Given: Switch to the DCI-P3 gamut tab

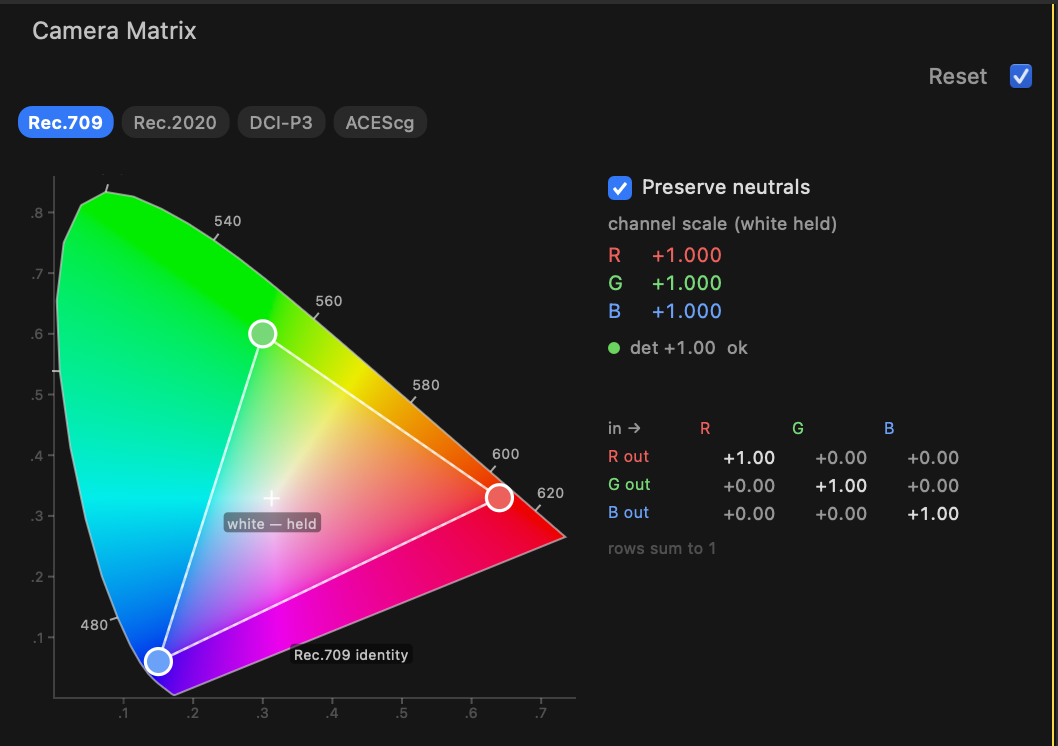Looking at the screenshot, I should coord(281,122).
